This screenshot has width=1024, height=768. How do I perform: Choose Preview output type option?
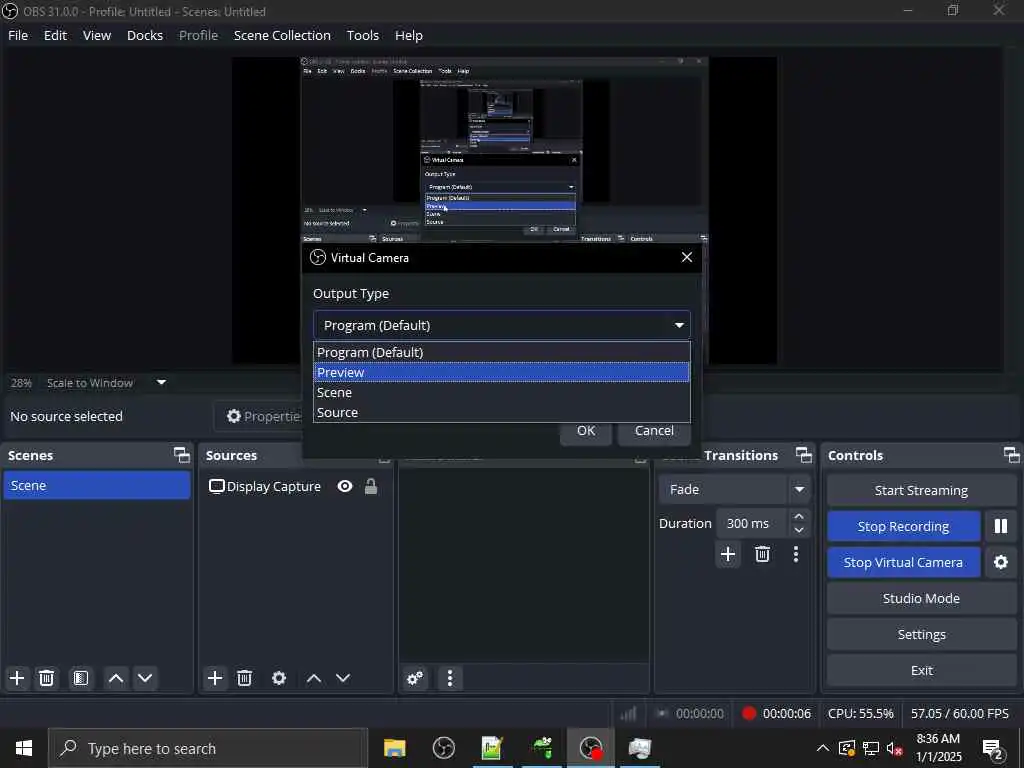click(502, 372)
